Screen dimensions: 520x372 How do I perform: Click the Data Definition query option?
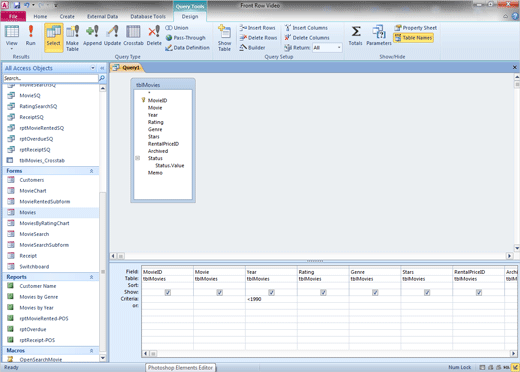[187, 48]
